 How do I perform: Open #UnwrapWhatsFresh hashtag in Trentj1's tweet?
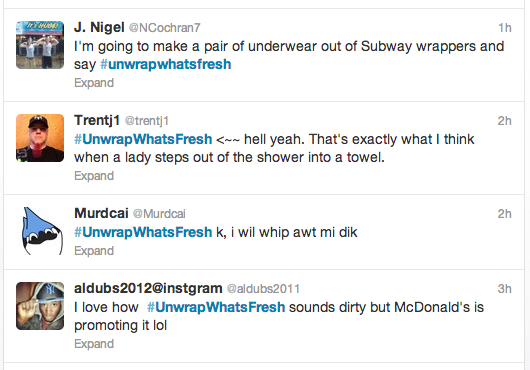pos(143,139)
